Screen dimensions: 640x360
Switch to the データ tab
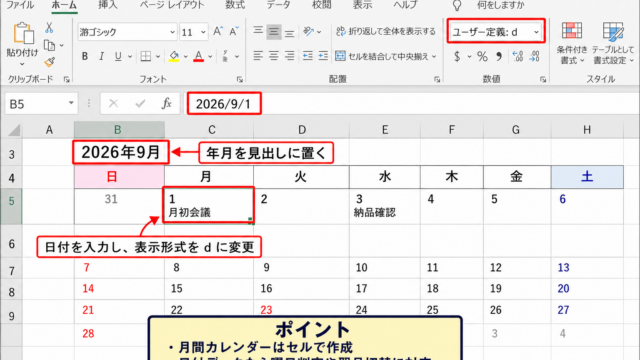tap(278, 5)
